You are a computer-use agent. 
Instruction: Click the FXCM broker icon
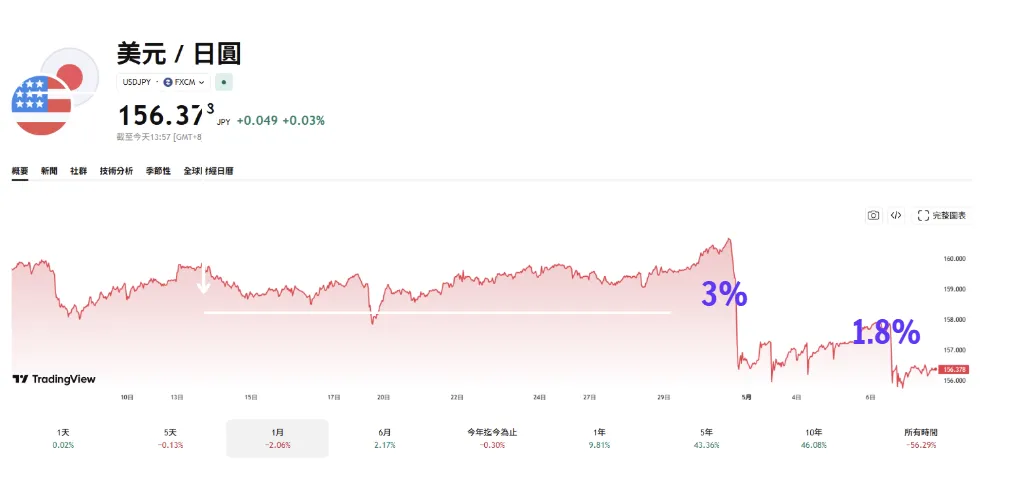point(167,82)
